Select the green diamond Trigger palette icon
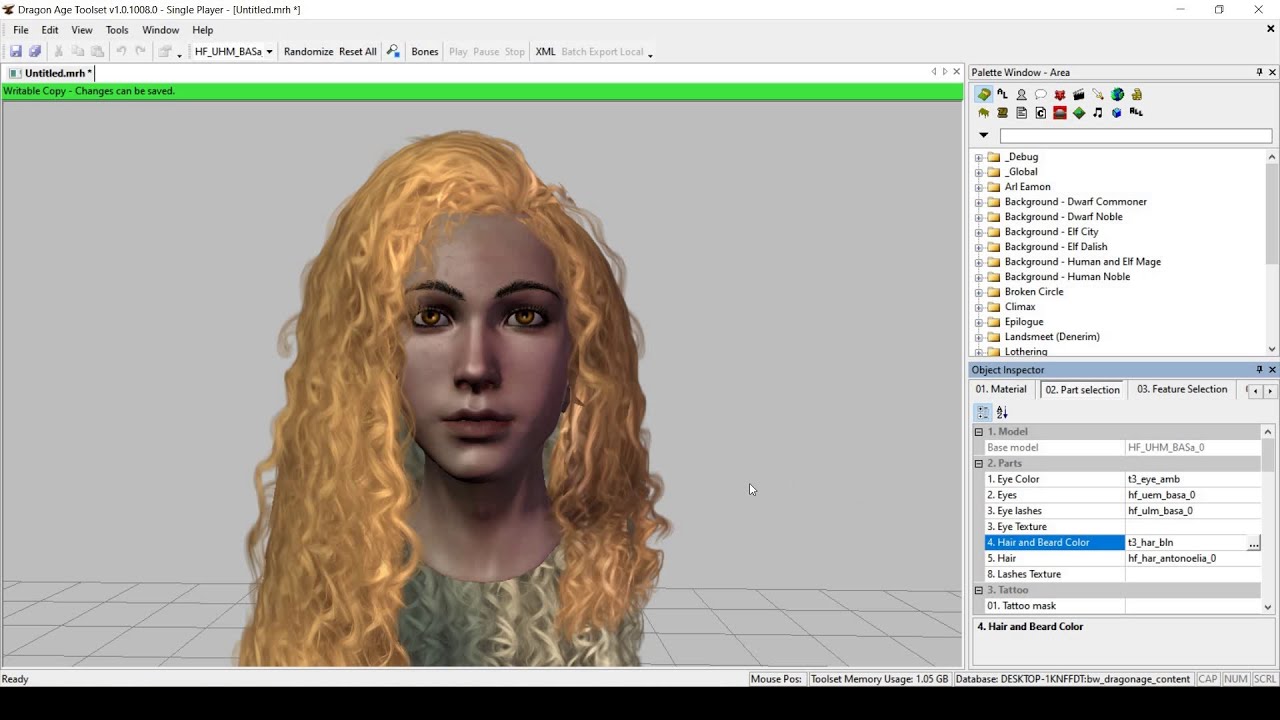 point(1078,113)
